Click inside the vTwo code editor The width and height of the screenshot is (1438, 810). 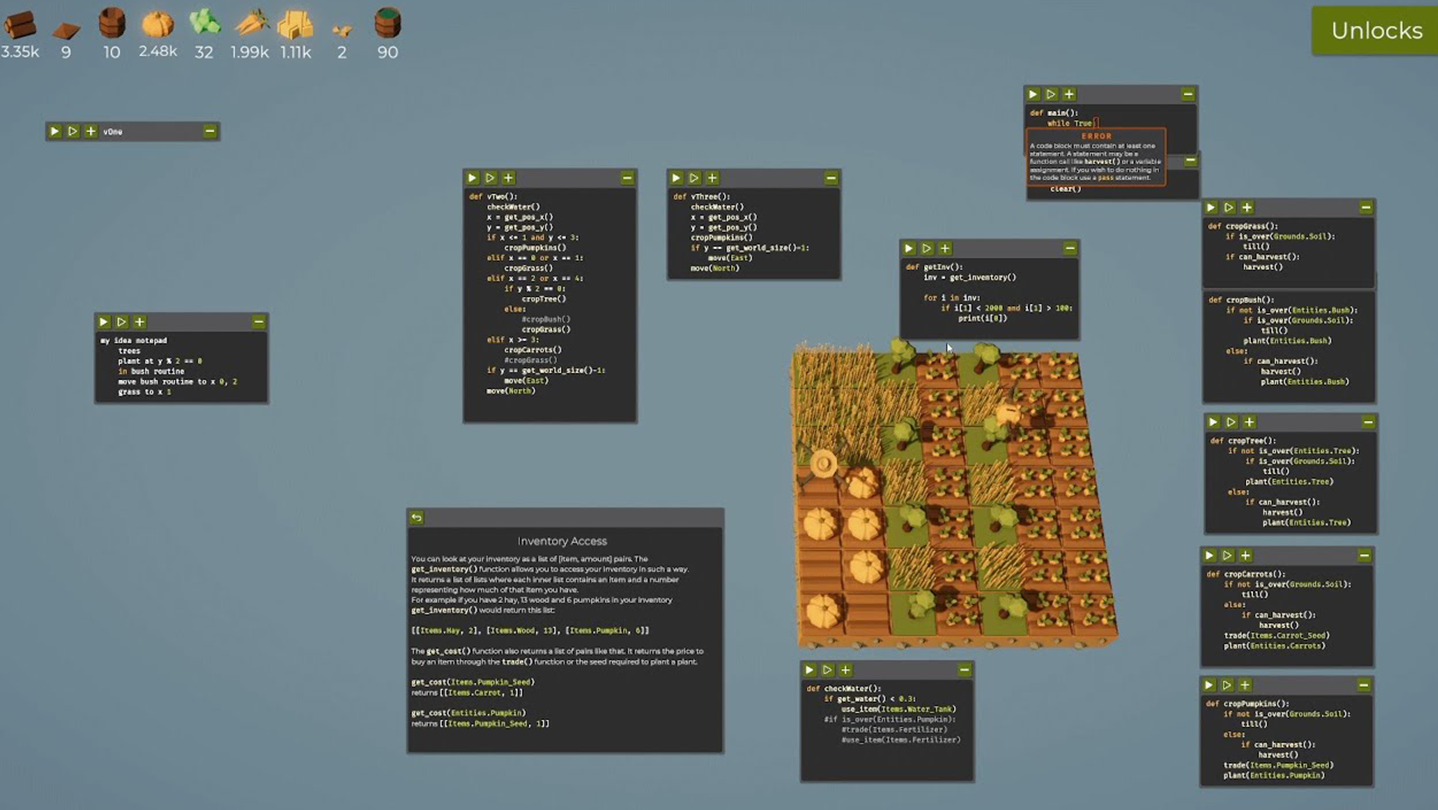[x=550, y=300]
